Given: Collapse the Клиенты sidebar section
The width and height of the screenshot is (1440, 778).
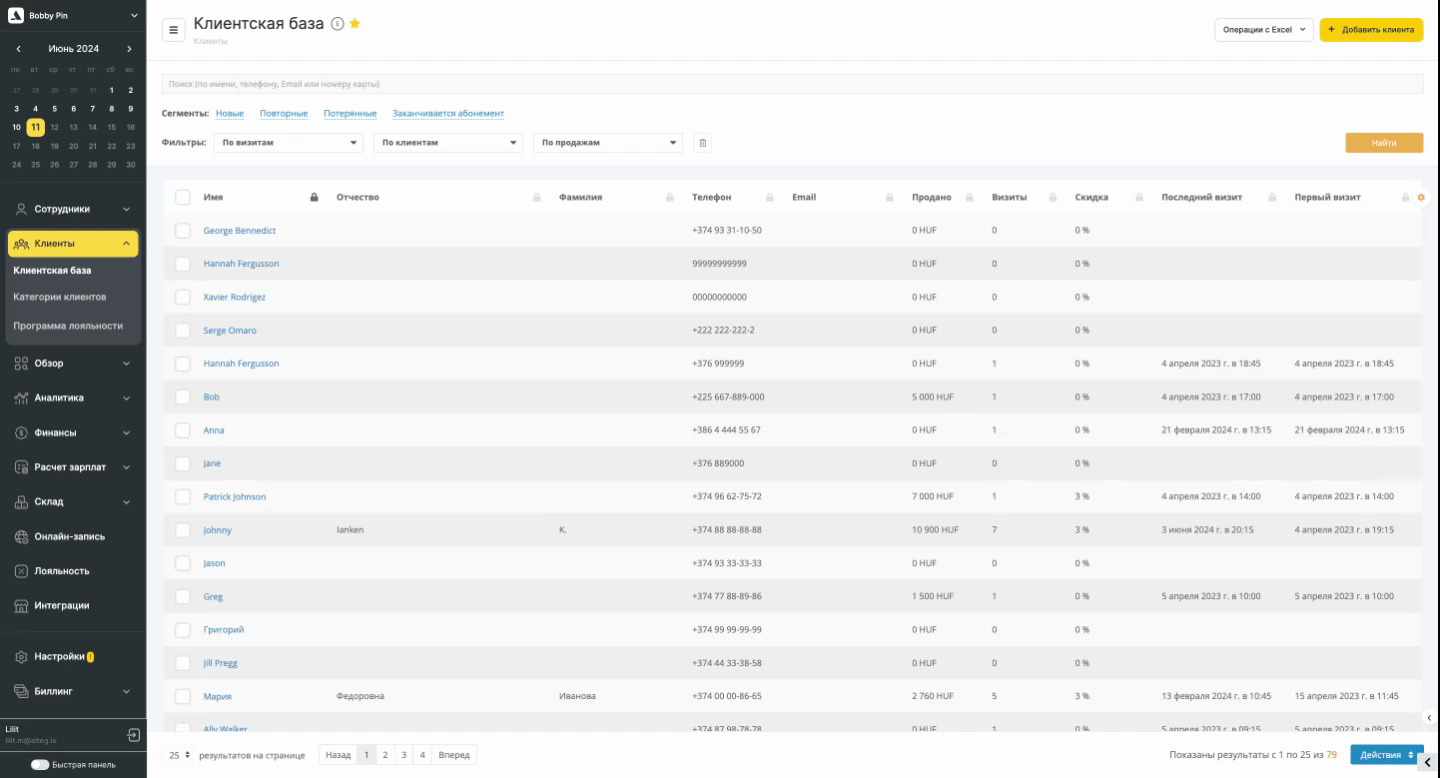Looking at the screenshot, I should click(73, 244).
